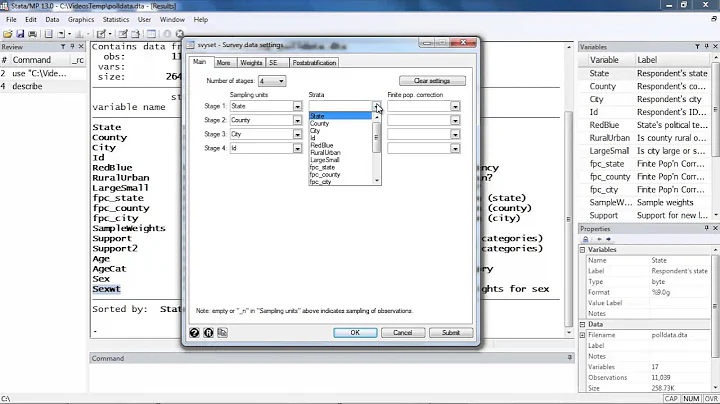Image resolution: width=720 pixels, height=404 pixels.
Task: Click the pin icon in Properties panel
Action: (x=706, y=228)
